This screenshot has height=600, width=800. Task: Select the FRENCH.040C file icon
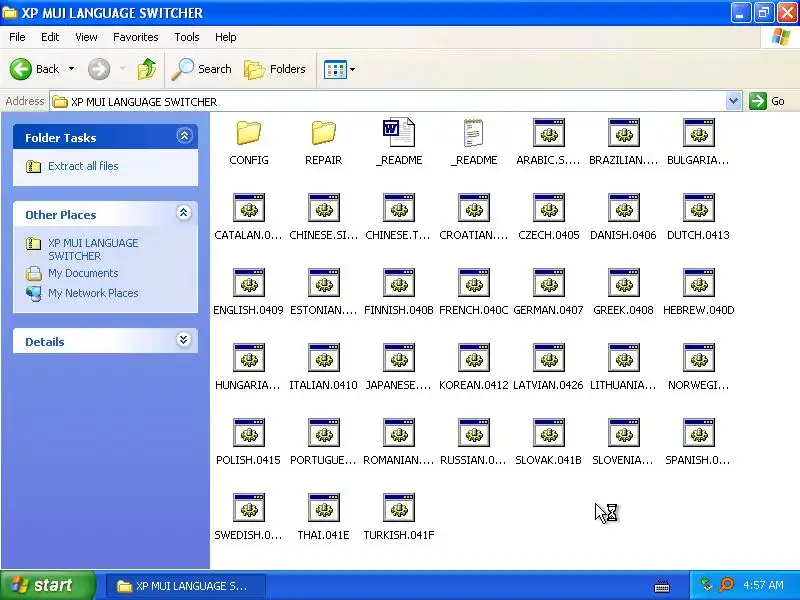tap(473, 283)
